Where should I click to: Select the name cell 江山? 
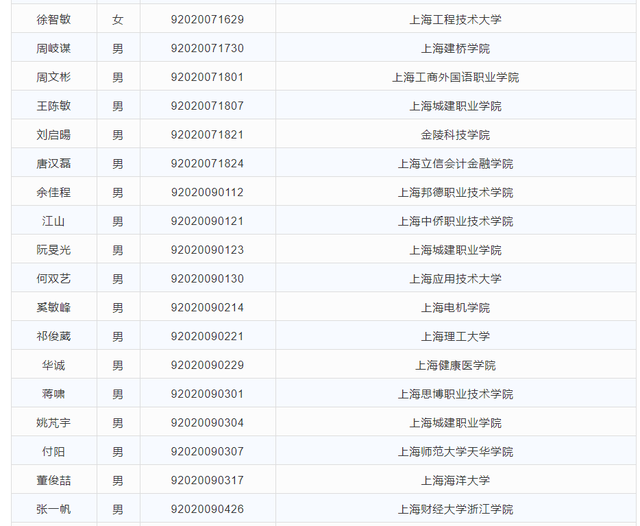tap(53, 221)
